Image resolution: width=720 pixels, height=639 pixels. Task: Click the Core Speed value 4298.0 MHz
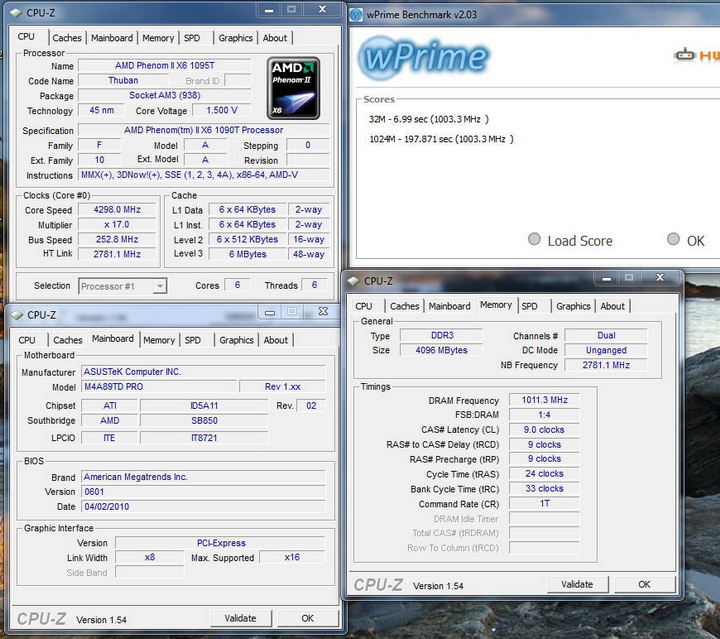pos(117,210)
